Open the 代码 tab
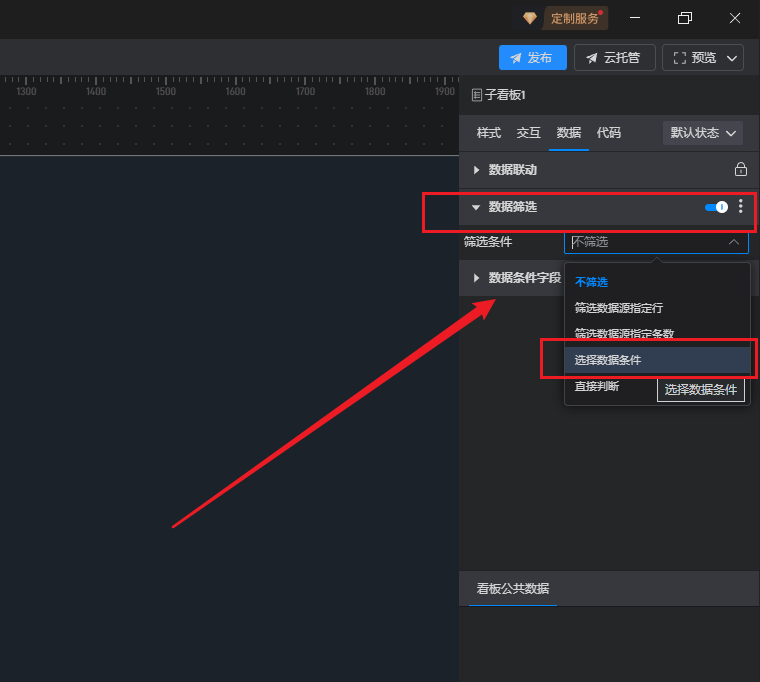The width and height of the screenshot is (760, 682). point(608,133)
